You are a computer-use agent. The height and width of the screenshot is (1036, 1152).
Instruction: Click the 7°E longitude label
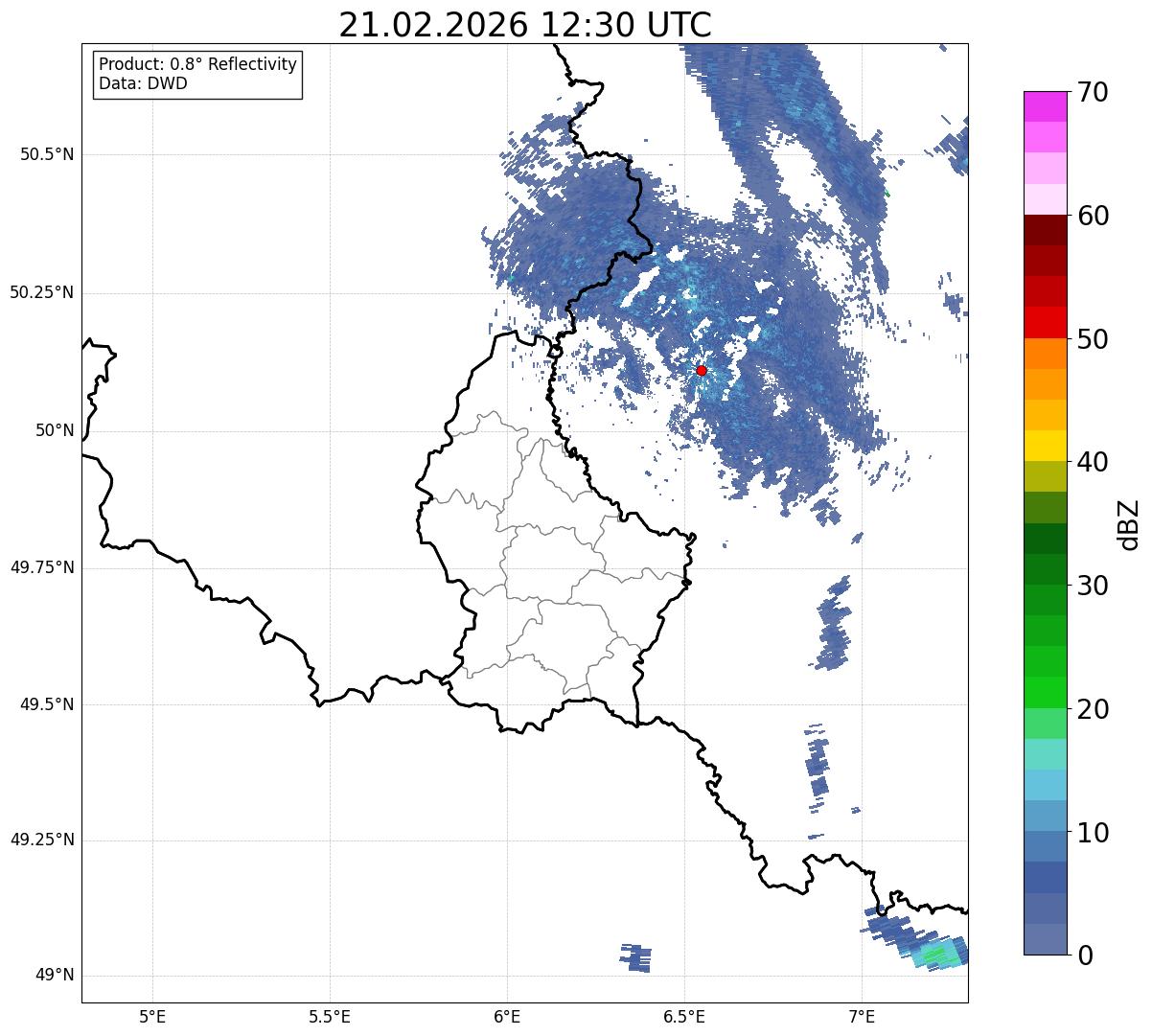point(862,1017)
